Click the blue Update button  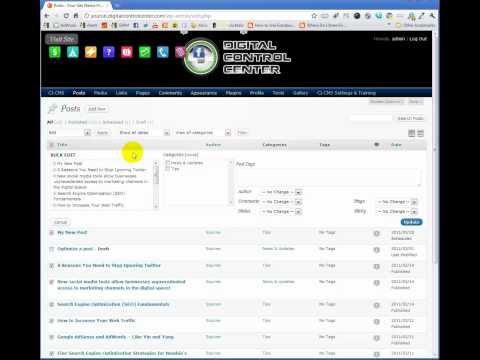point(411,222)
